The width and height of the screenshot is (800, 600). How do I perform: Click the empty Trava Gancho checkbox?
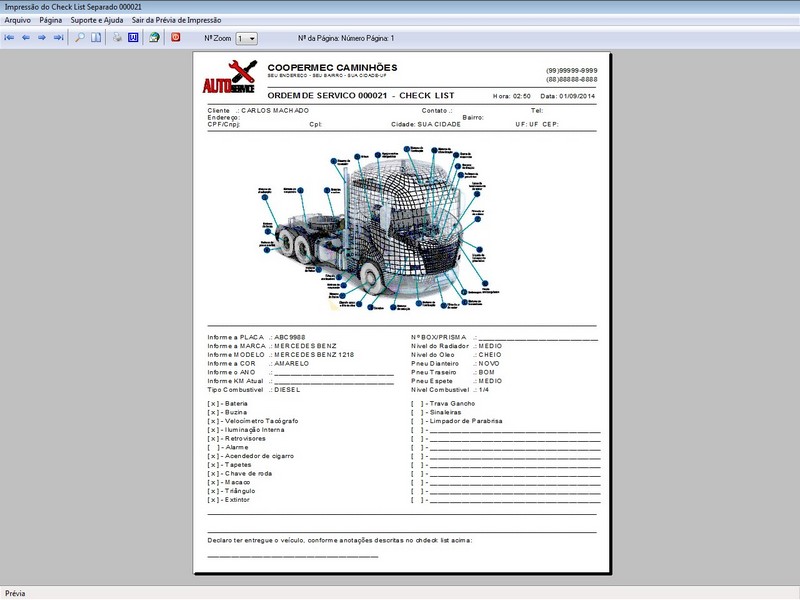point(417,403)
